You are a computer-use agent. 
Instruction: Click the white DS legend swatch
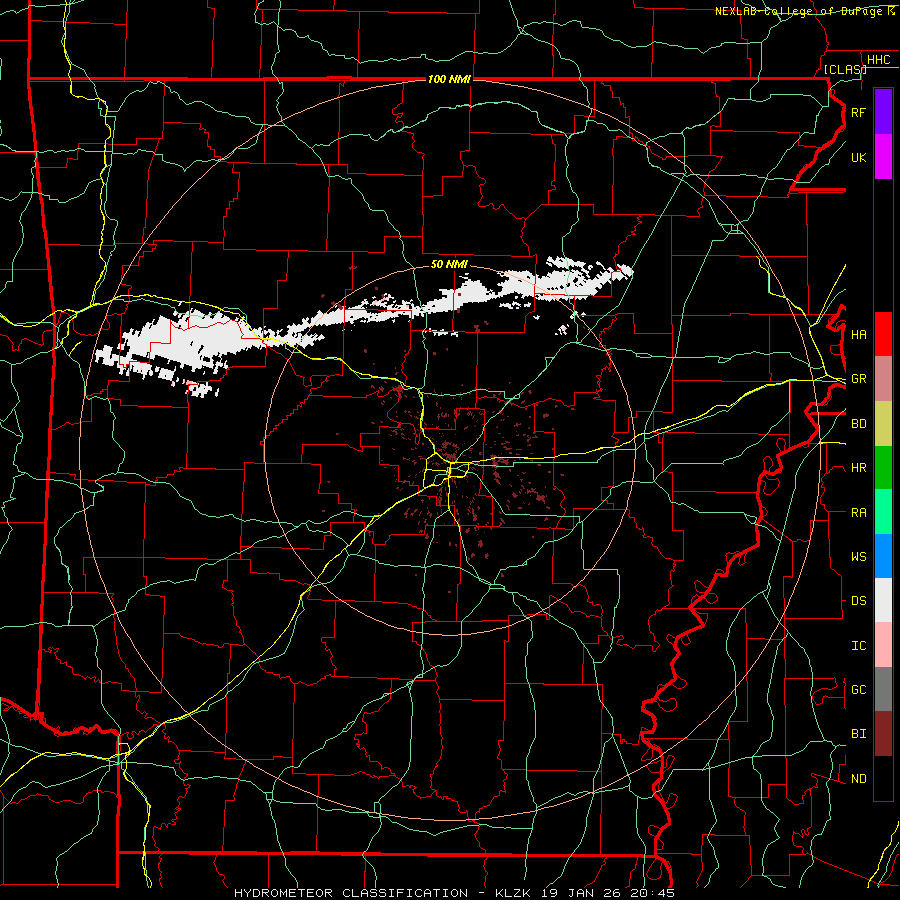(883, 600)
